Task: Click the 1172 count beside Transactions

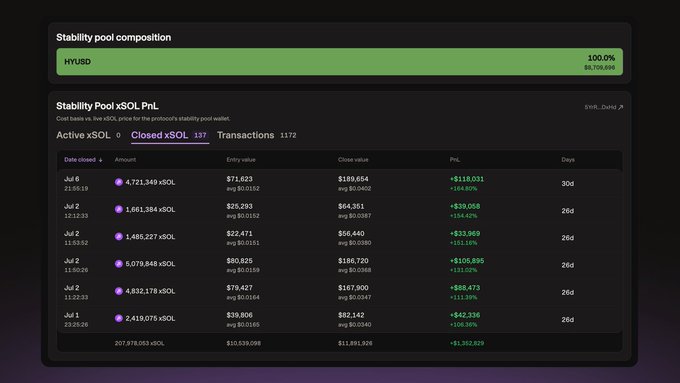Action: 288,135
